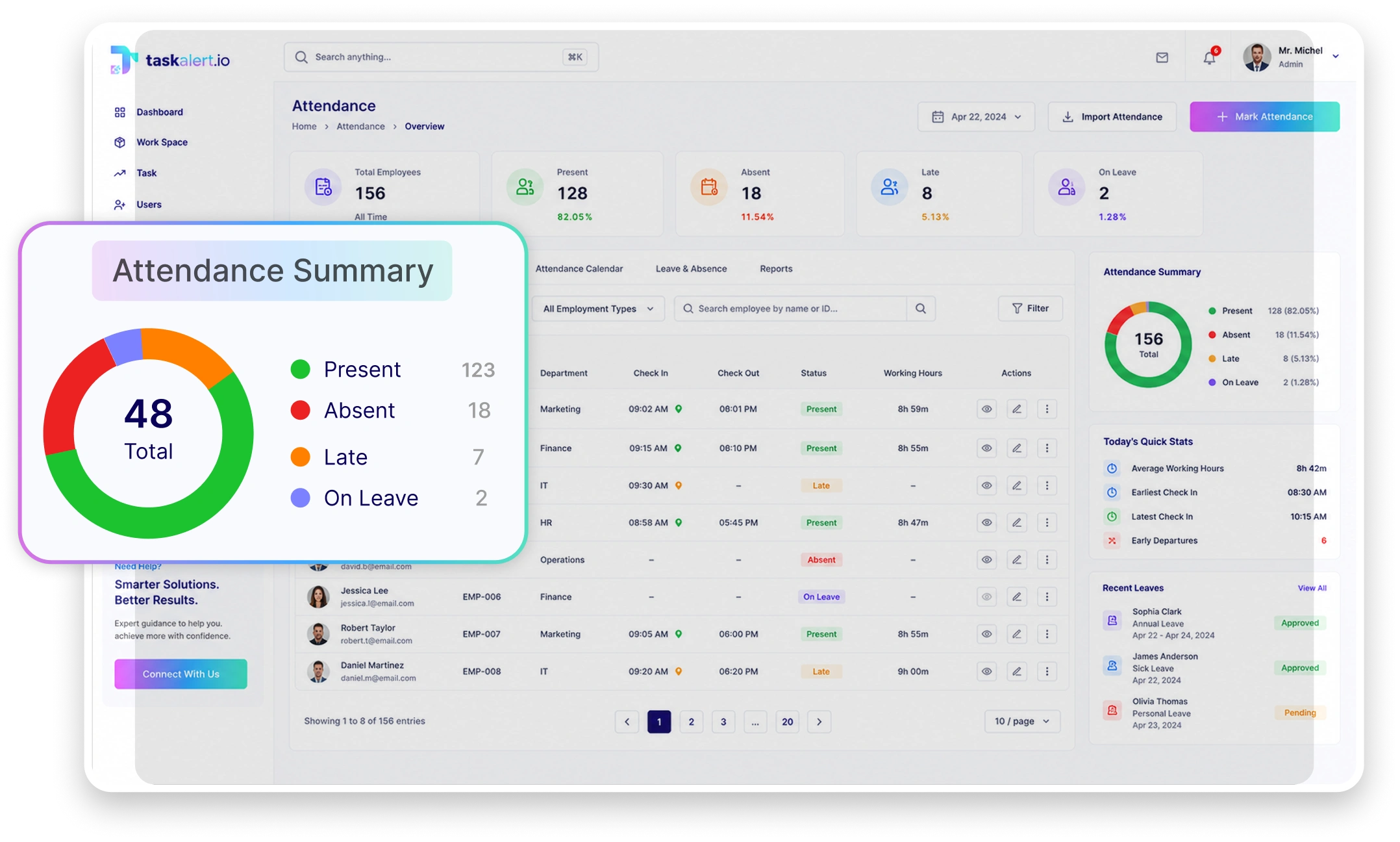Go to Home breadcrumb

304,127
